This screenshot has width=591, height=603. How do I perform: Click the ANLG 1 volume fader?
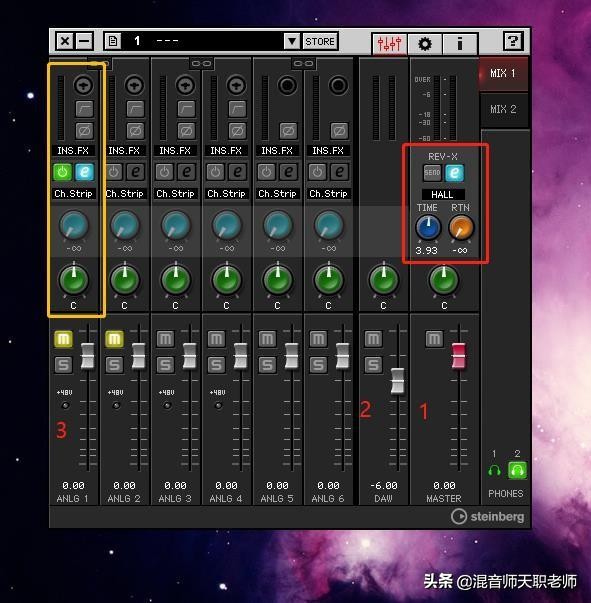pos(88,356)
